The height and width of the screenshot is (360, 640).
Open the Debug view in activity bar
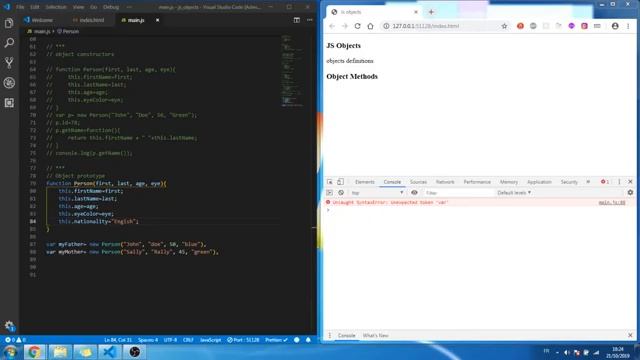pyautogui.click(x=9, y=83)
